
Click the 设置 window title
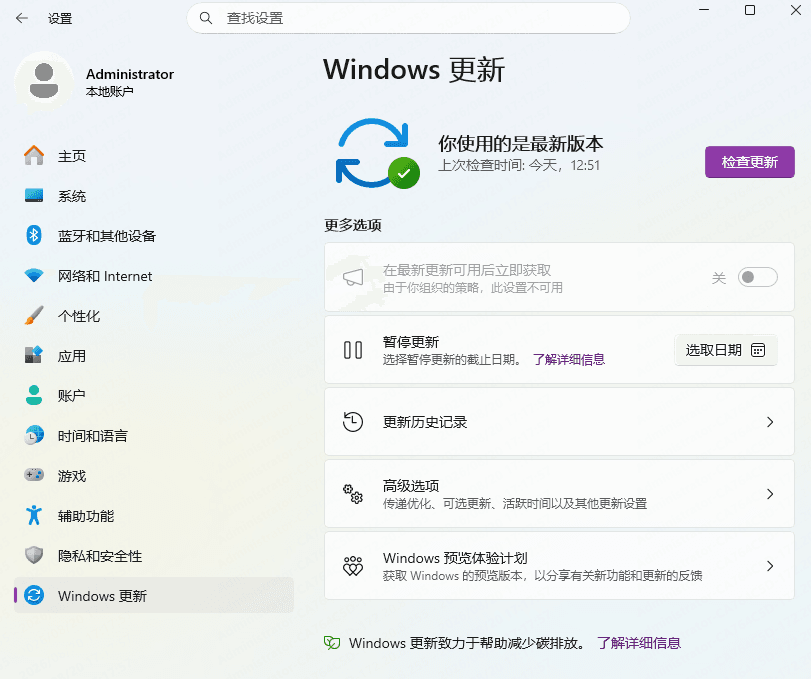pyautogui.click(x=60, y=19)
